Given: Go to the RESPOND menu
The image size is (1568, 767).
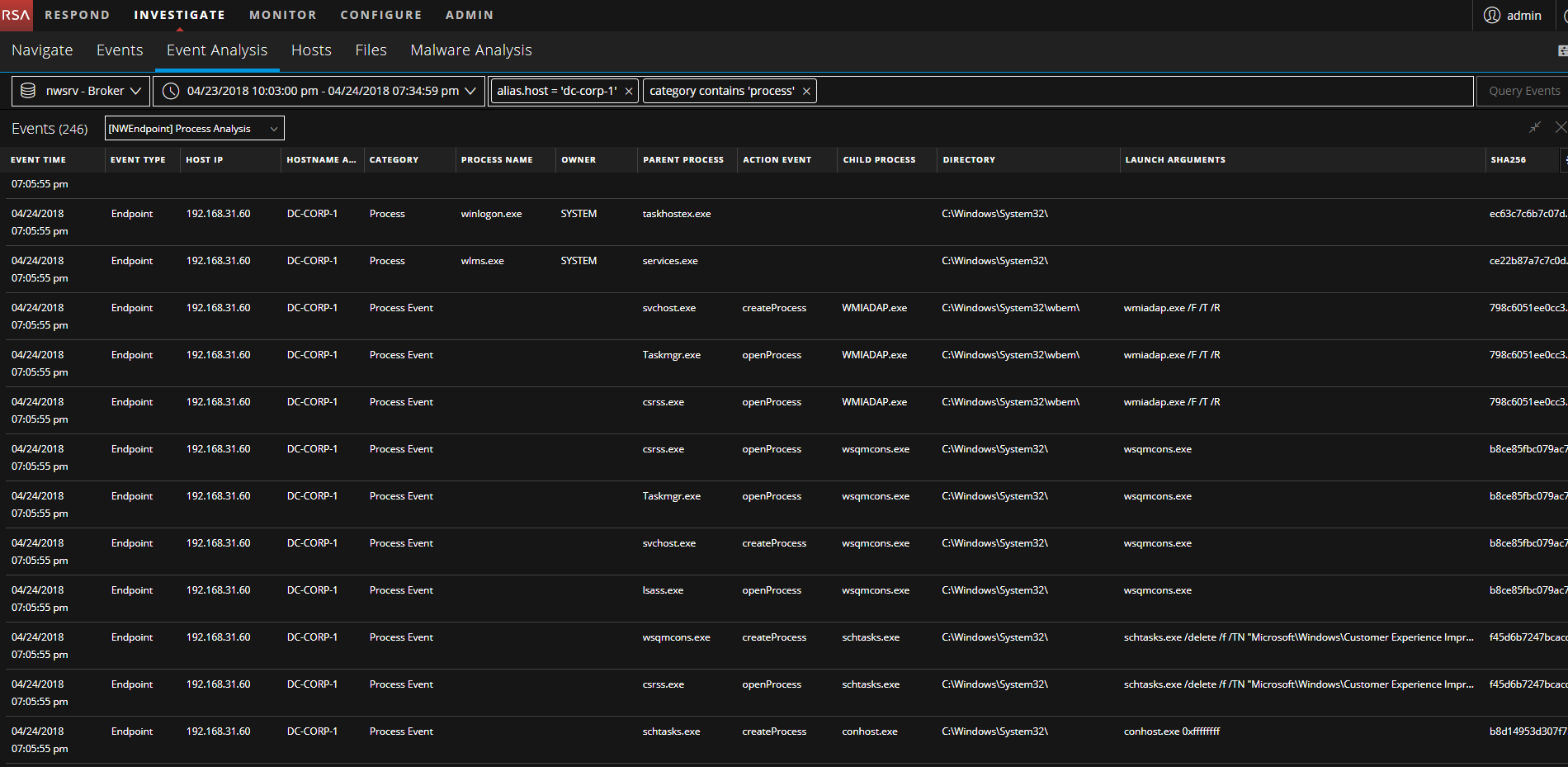Looking at the screenshot, I should [77, 15].
